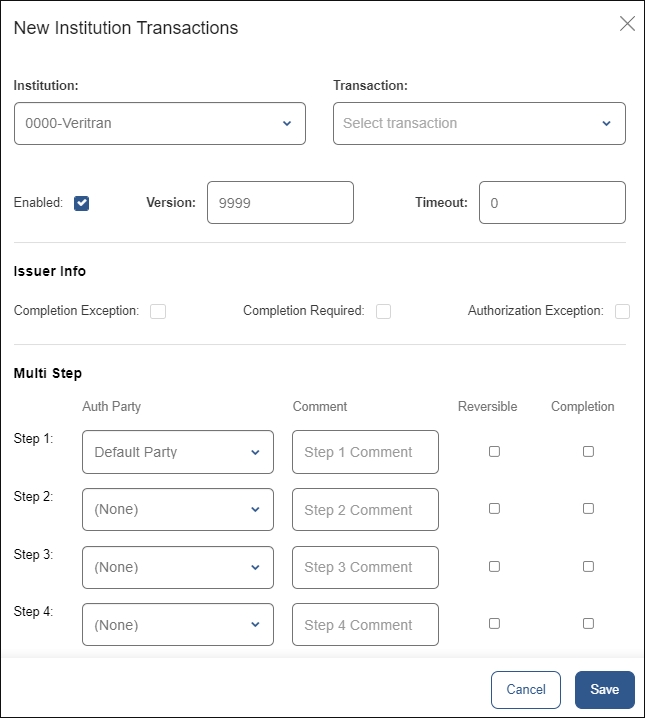Click the Timeout input field
645x718 pixels.
(x=552, y=202)
